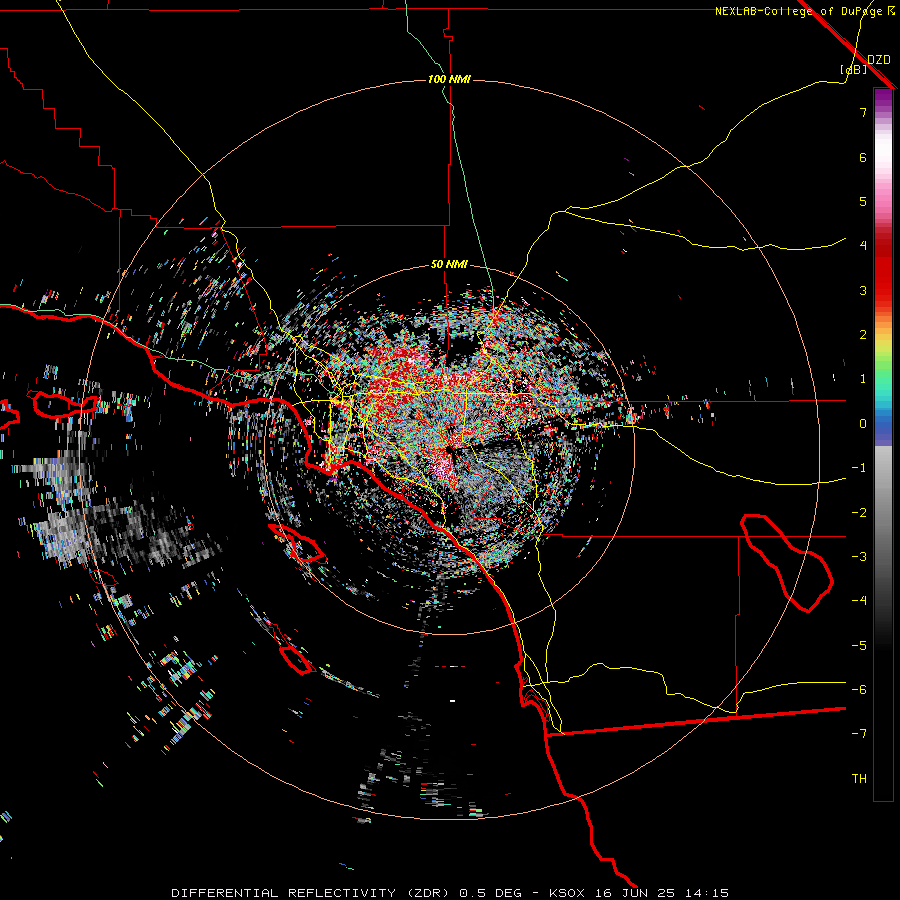Click the scale value 5
Screen dimensions: 900x900
[x=863, y=201]
